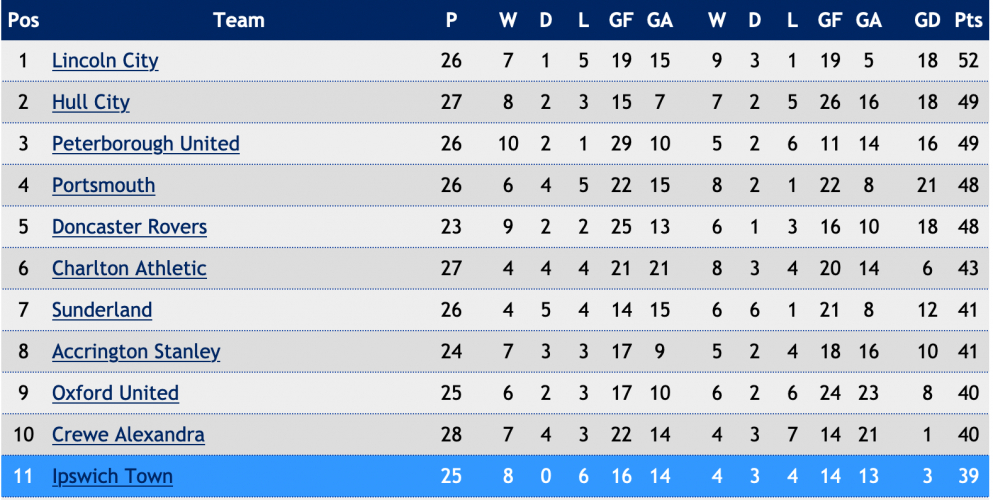Go to the Oxford United link

coord(115,393)
